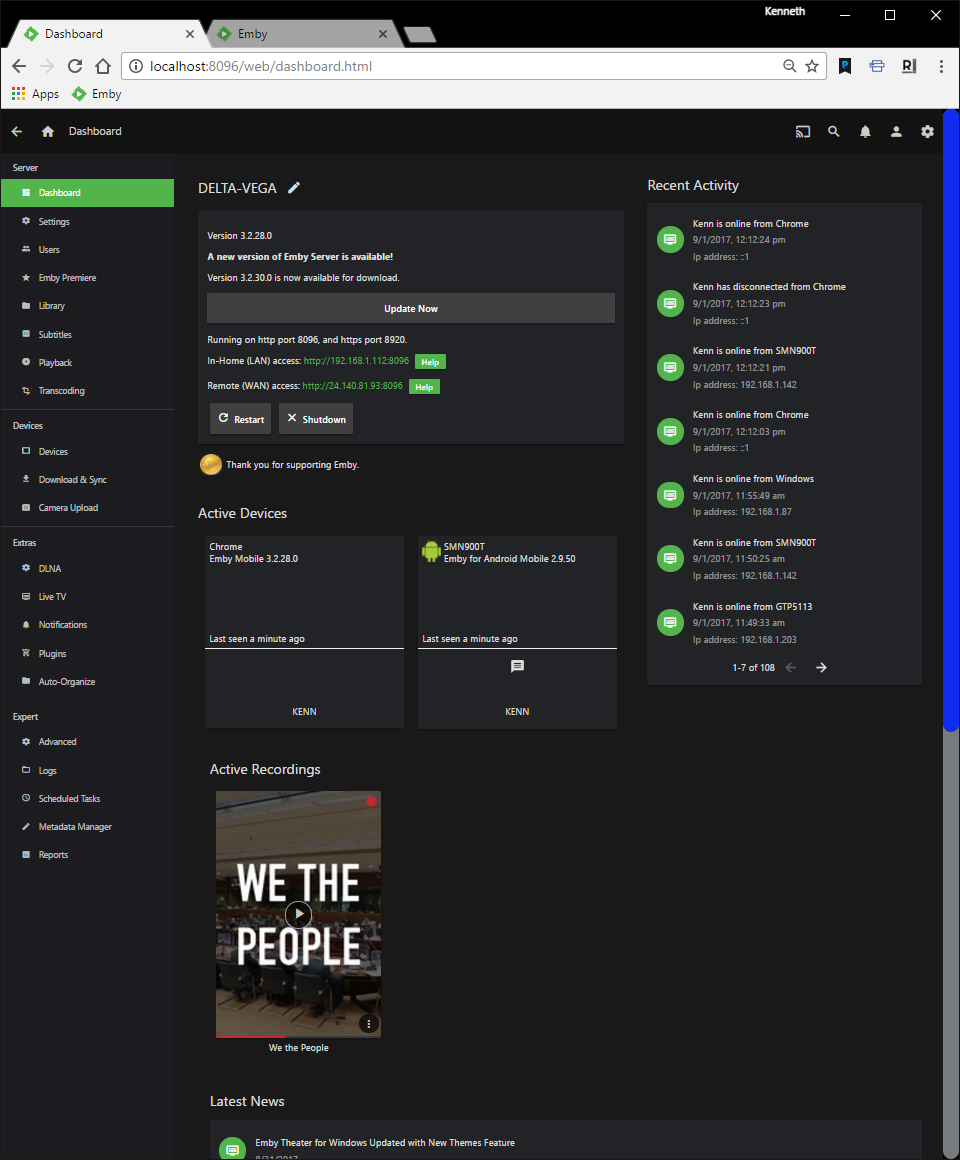
Task: Open We the People recording thumbnail
Action: click(x=298, y=914)
